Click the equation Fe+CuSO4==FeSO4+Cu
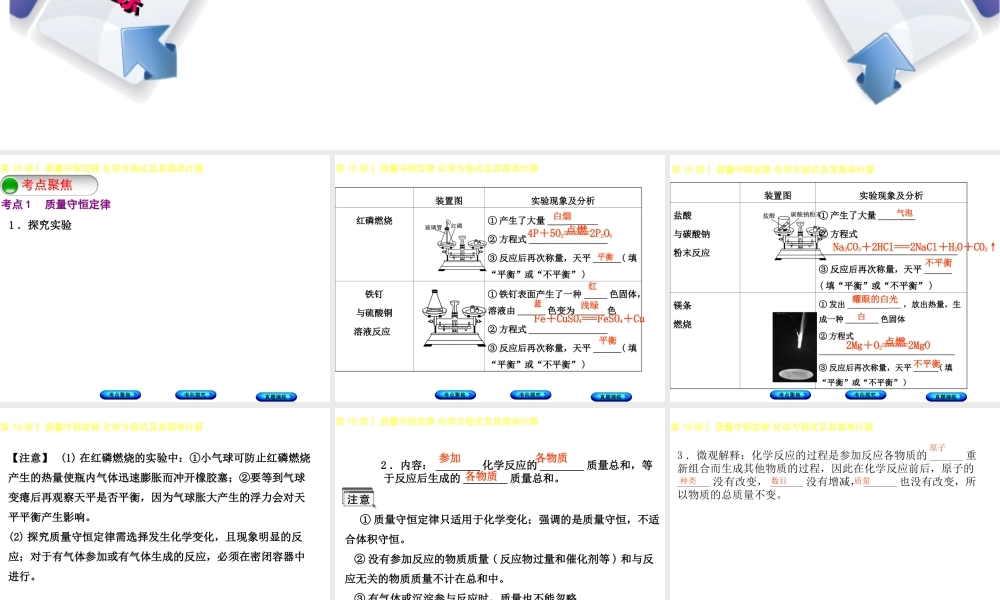This screenshot has height=600, width=1000. coord(589,319)
